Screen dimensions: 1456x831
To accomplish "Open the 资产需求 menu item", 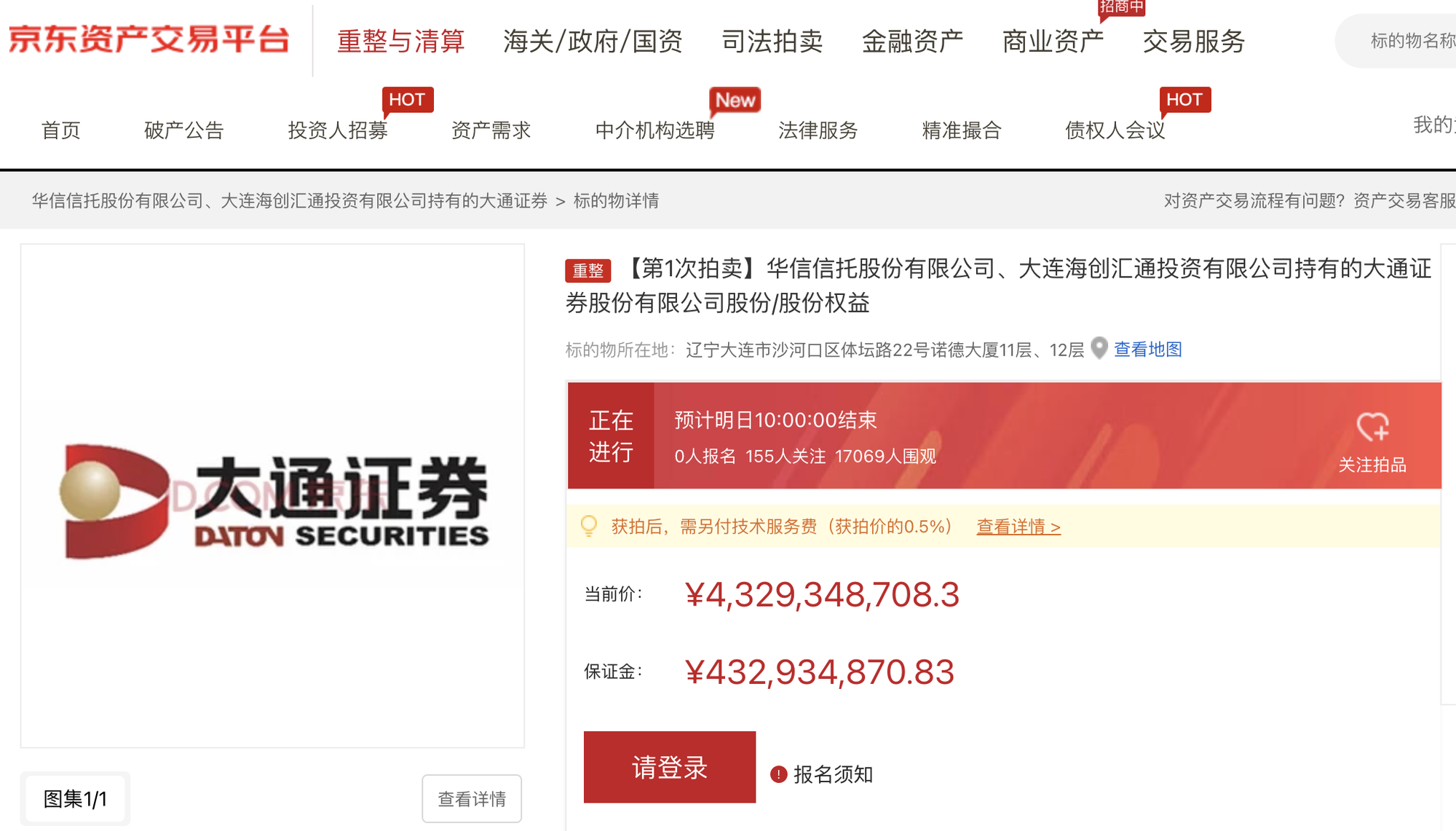I will pyautogui.click(x=491, y=130).
